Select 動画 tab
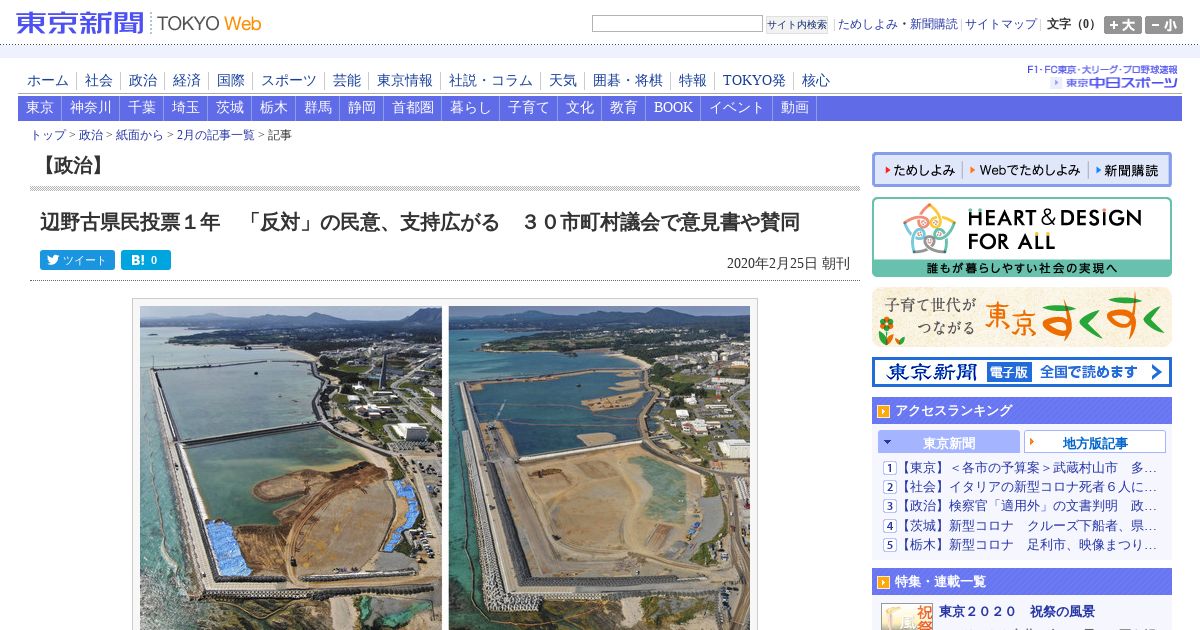 point(795,108)
